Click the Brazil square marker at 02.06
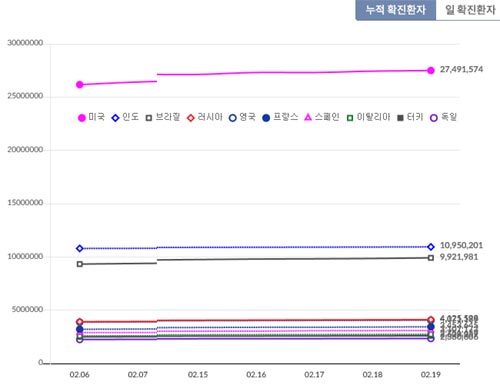This screenshot has width=500, height=385. coord(80,264)
